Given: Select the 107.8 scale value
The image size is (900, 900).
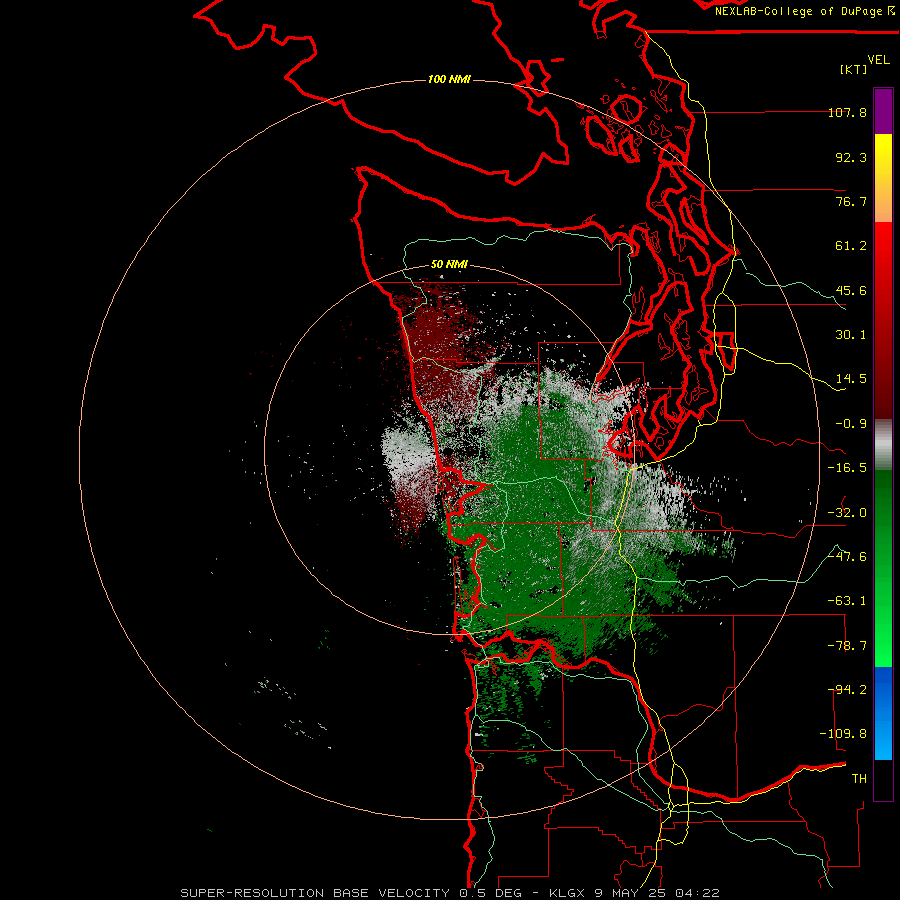Looking at the screenshot, I should coord(847,112).
